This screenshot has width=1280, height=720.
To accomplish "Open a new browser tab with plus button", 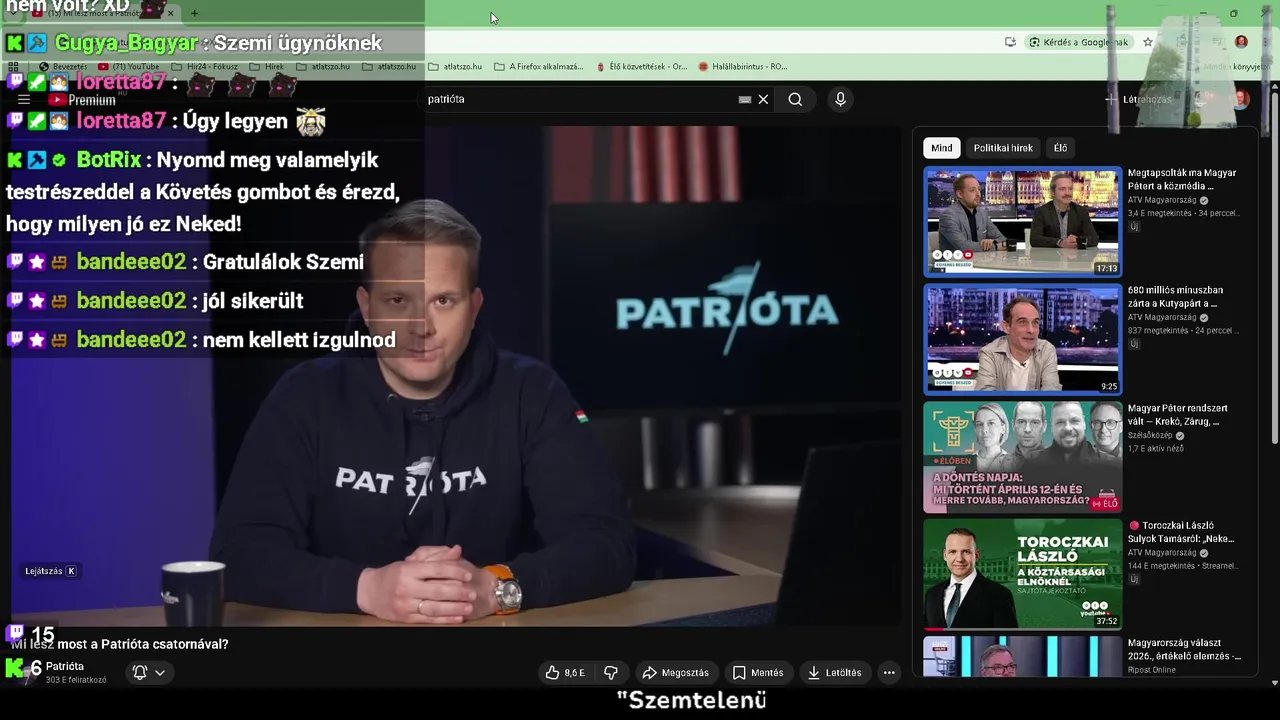I will point(194,13).
